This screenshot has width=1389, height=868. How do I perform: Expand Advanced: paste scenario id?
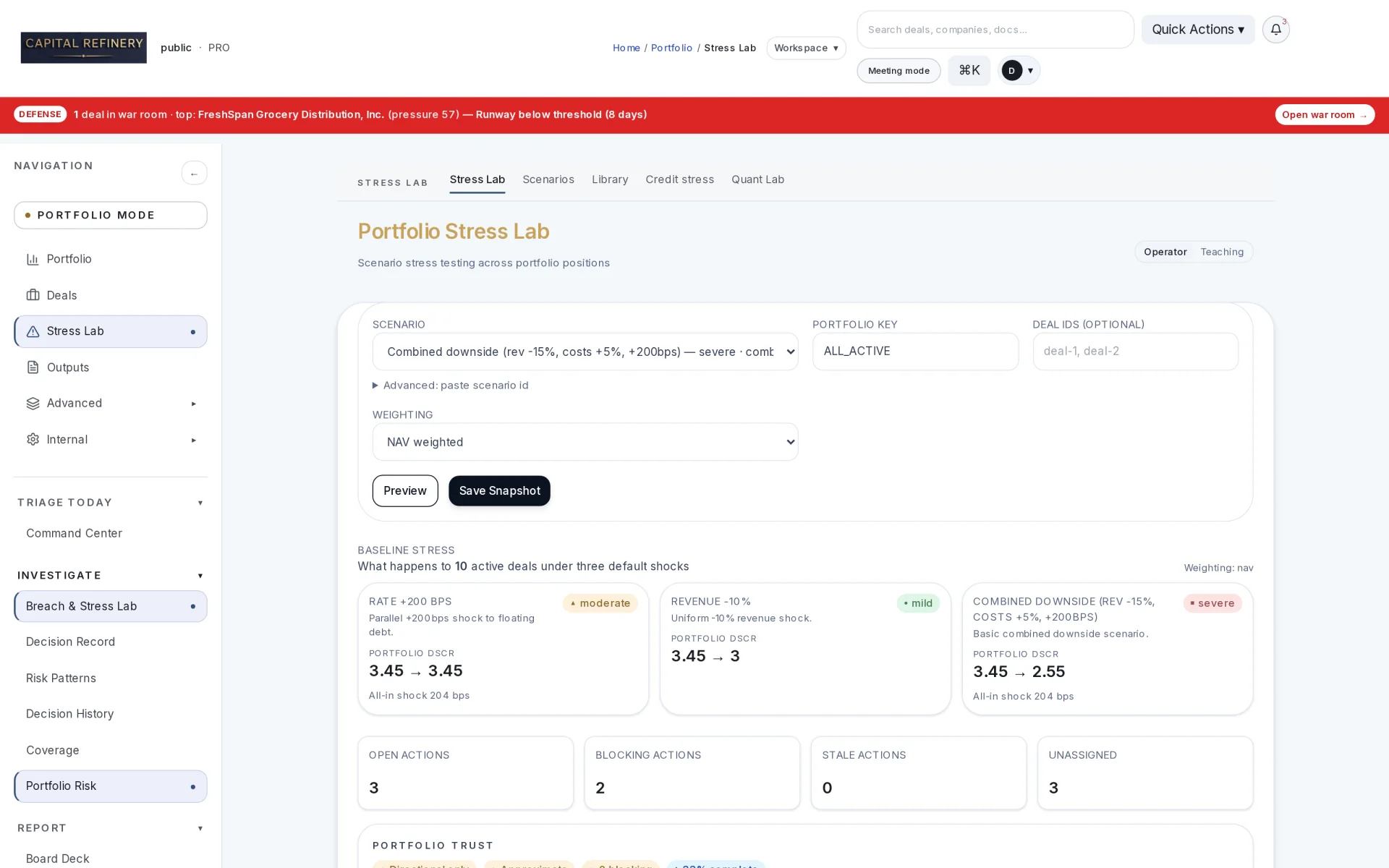[x=451, y=386]
